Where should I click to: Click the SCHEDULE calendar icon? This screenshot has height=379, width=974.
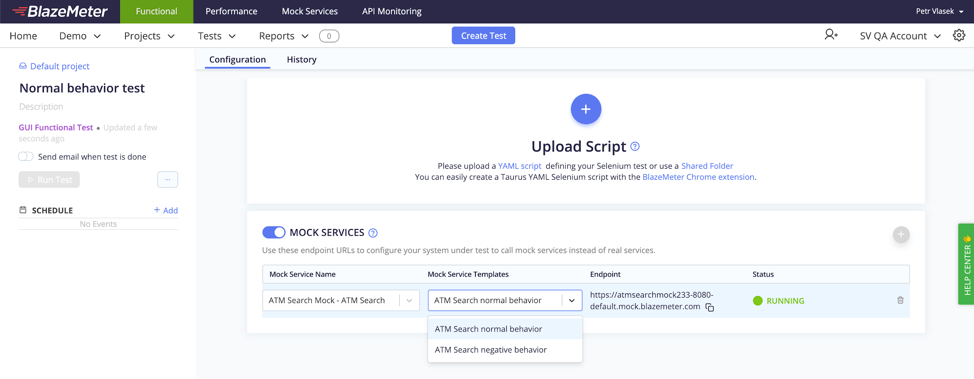tap(23, 210)
